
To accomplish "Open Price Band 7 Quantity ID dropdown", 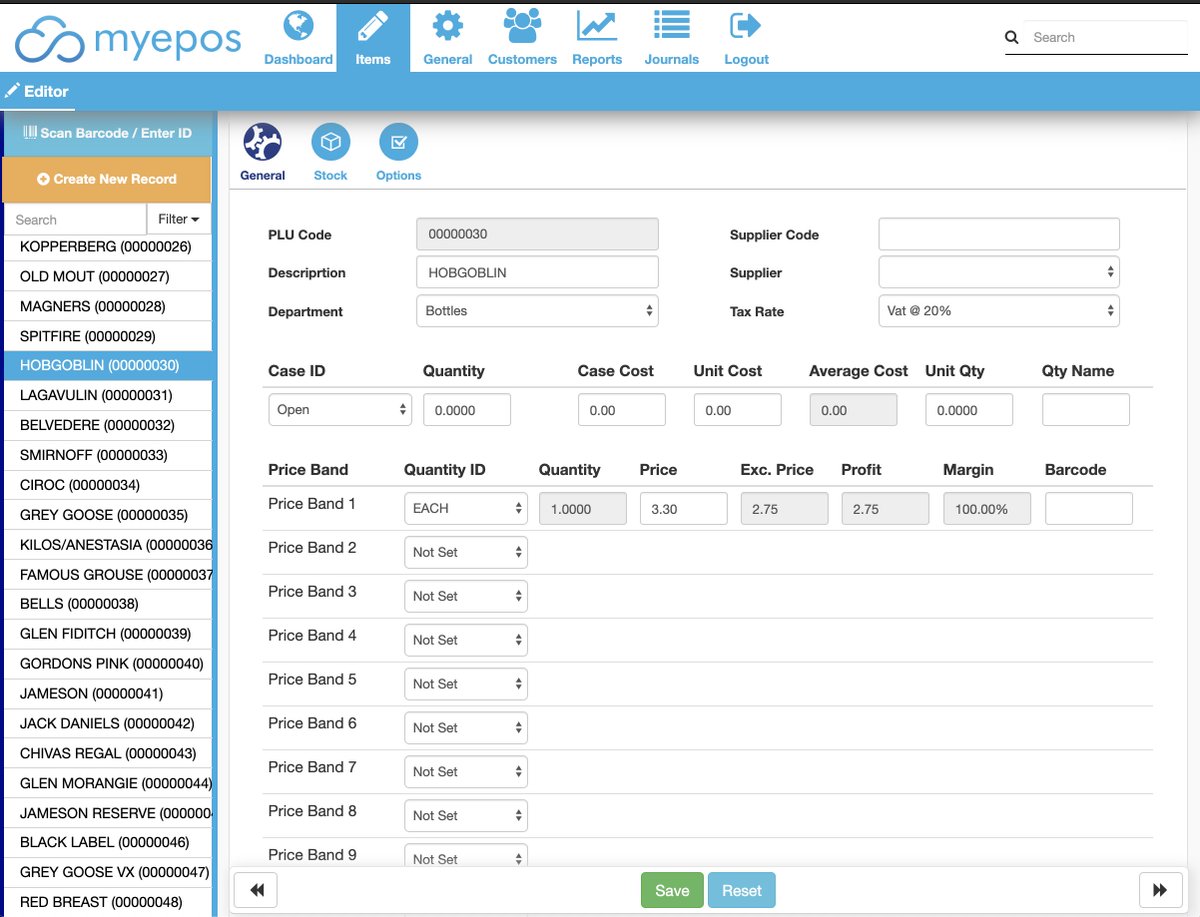I will click(466, 772).
